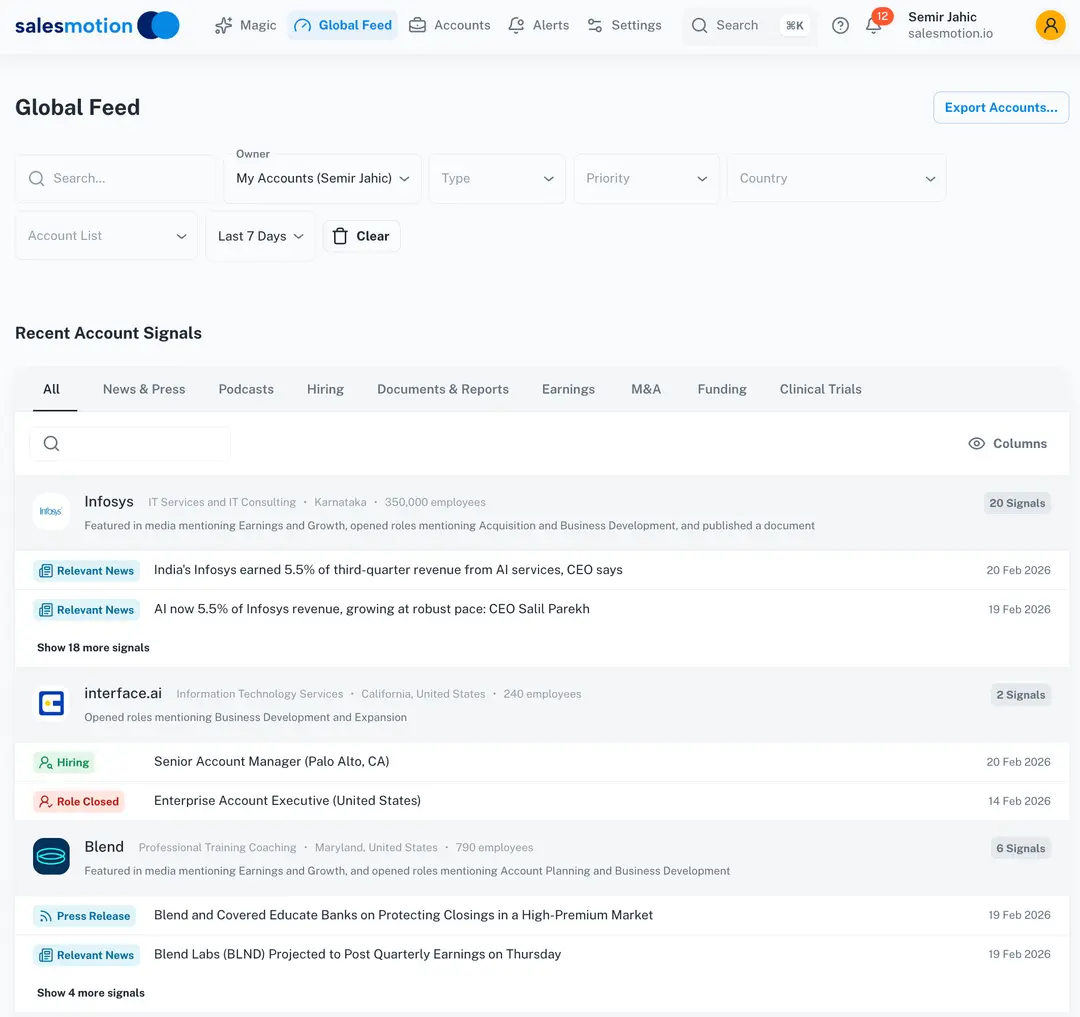The width and height of the screenshot is (1080, 1017).
Task: Open the help question mark icon
Action: click(840, 25)
